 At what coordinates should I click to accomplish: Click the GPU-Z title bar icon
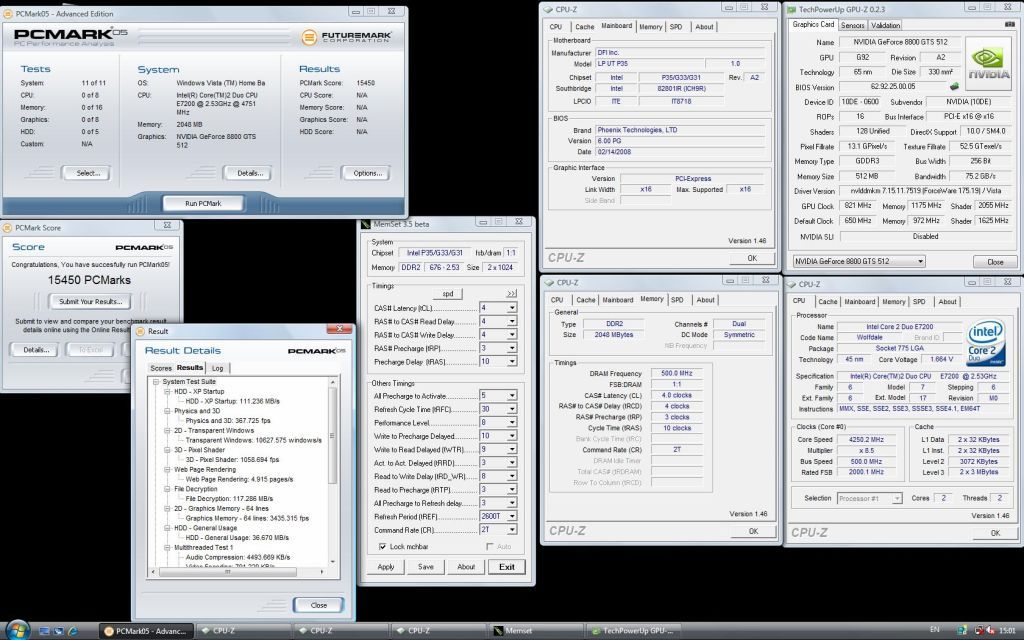(792, 9)
